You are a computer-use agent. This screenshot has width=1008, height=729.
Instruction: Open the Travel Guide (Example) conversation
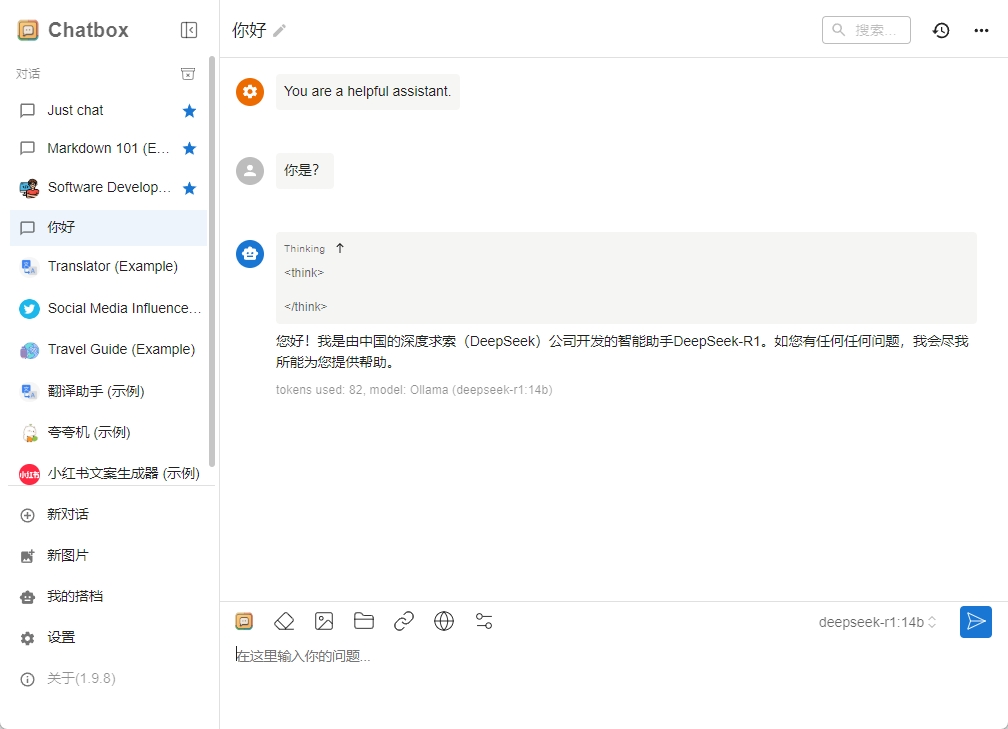pyautogui.click(x=120, y=350)
